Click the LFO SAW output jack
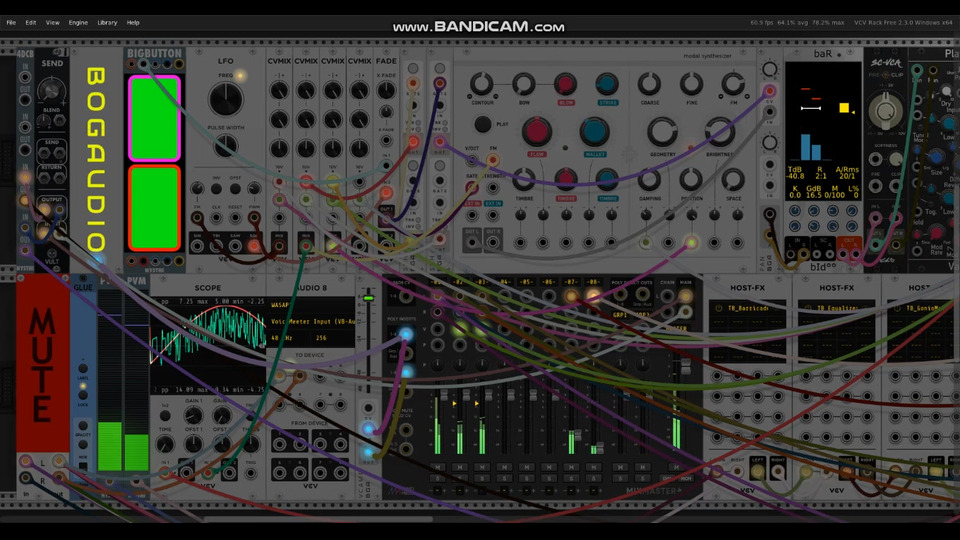Screen dimensions: 960x540 point(235,246)
